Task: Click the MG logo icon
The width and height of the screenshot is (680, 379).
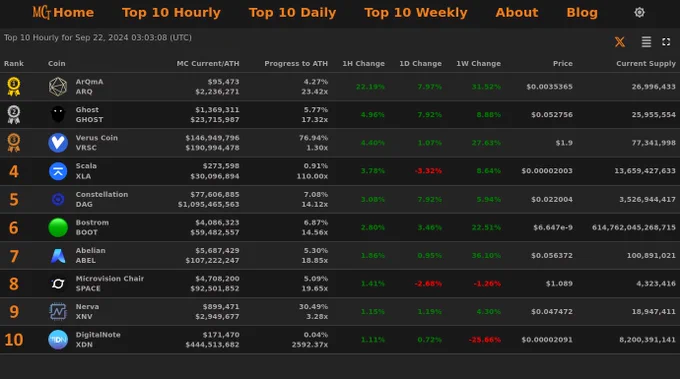Action: (41, 12)
